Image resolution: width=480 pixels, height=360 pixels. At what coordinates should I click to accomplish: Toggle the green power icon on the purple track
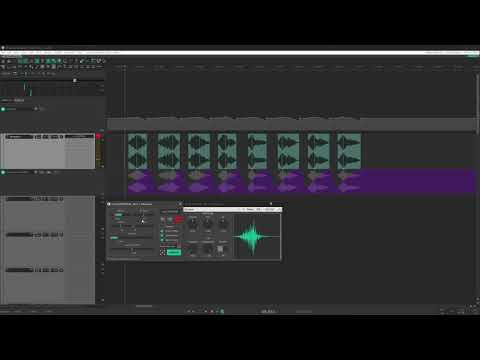click(3, 172)
